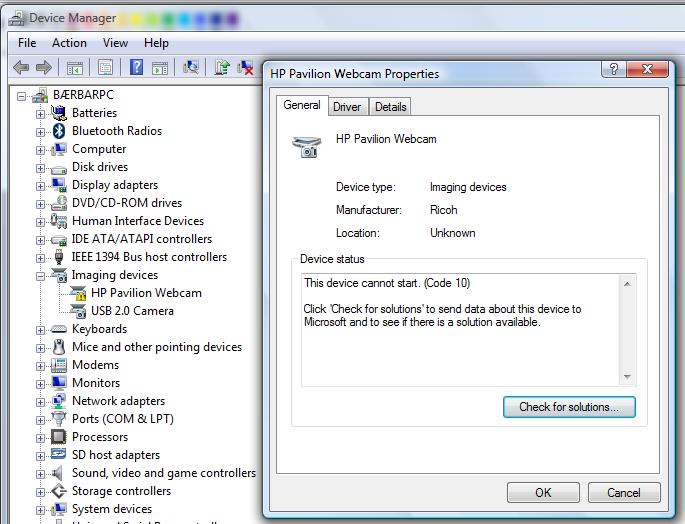Click the Uninstall device red X icon
The height and width of the screenshot is (524, 685).
coord(246,67)
